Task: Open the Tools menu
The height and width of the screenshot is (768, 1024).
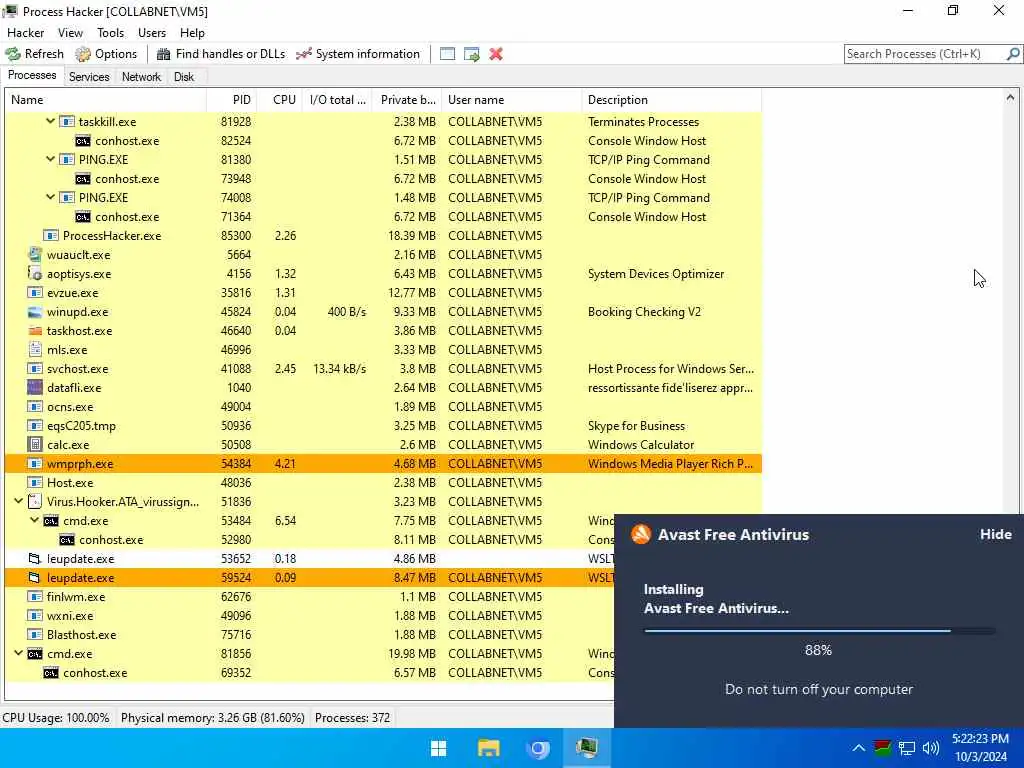Action: [x=110, y=33]
